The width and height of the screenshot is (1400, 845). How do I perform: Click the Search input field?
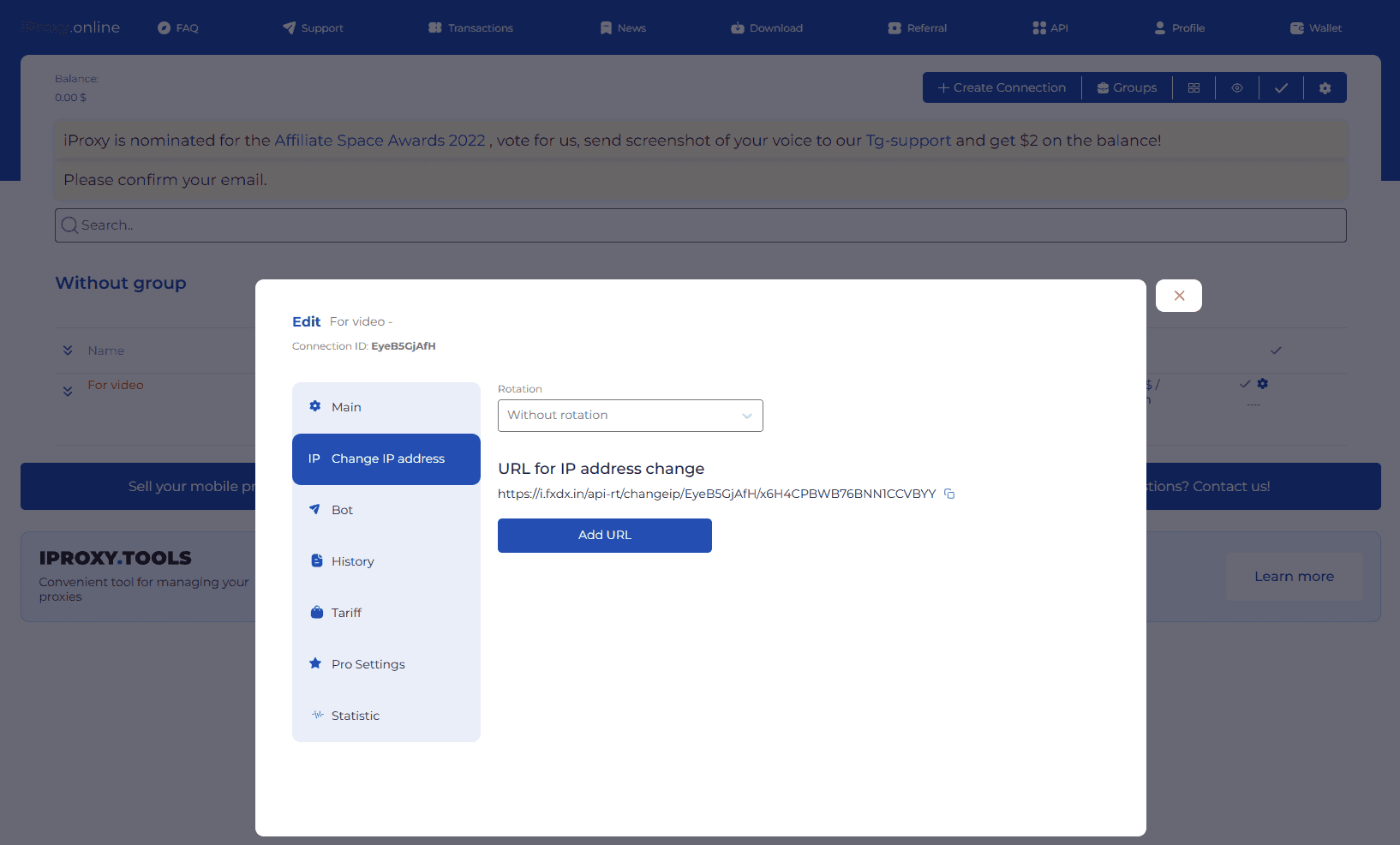700,225
